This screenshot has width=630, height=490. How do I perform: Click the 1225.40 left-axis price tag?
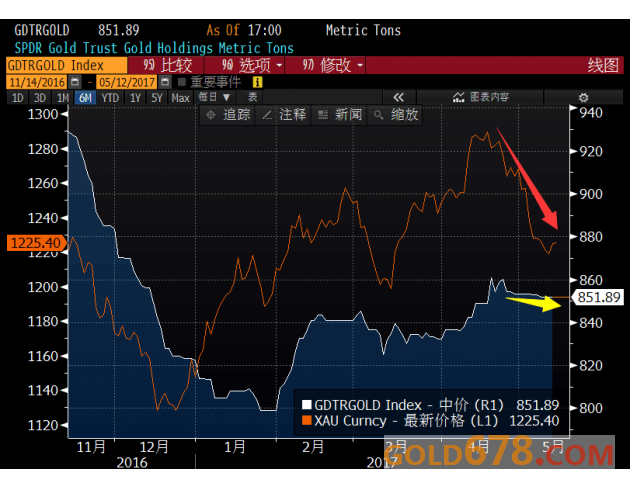(36, 243)
